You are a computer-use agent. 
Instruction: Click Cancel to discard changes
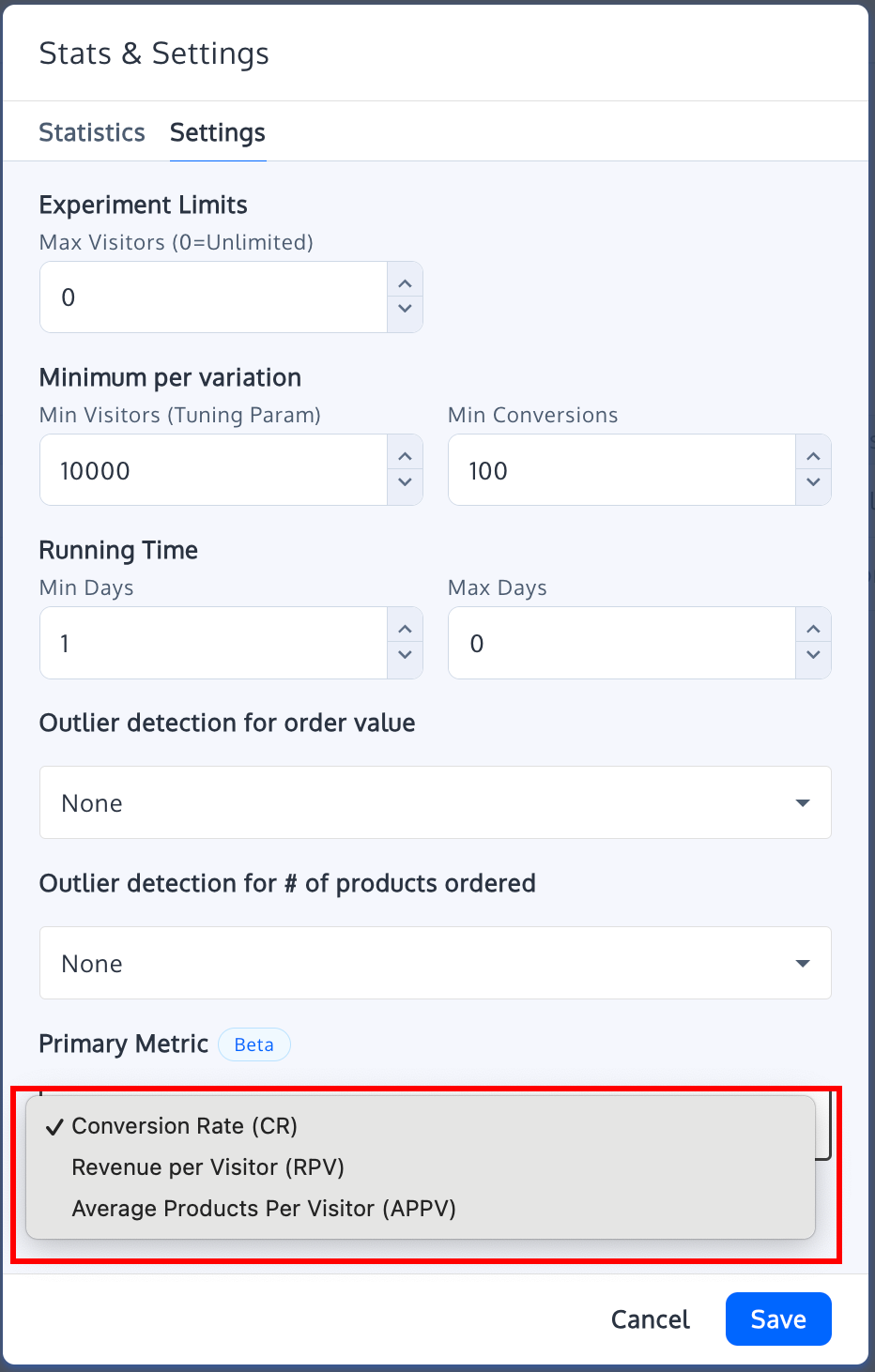tap(650, 1319)
